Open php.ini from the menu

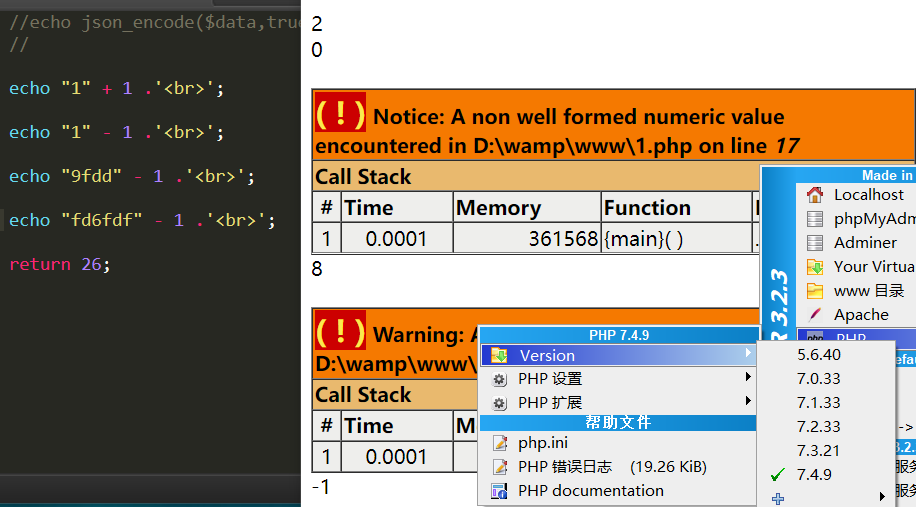618,443
